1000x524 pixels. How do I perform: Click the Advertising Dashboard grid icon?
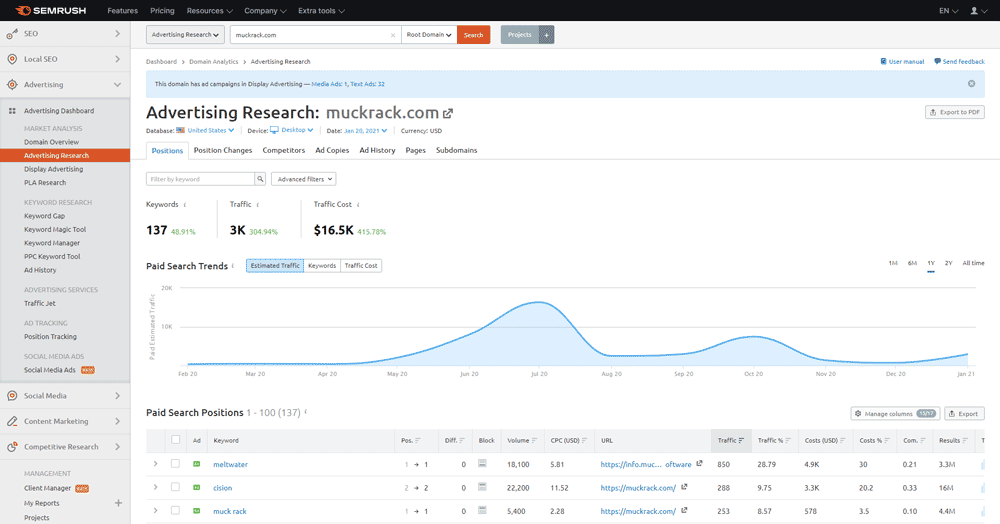click(x=12, y=111)
